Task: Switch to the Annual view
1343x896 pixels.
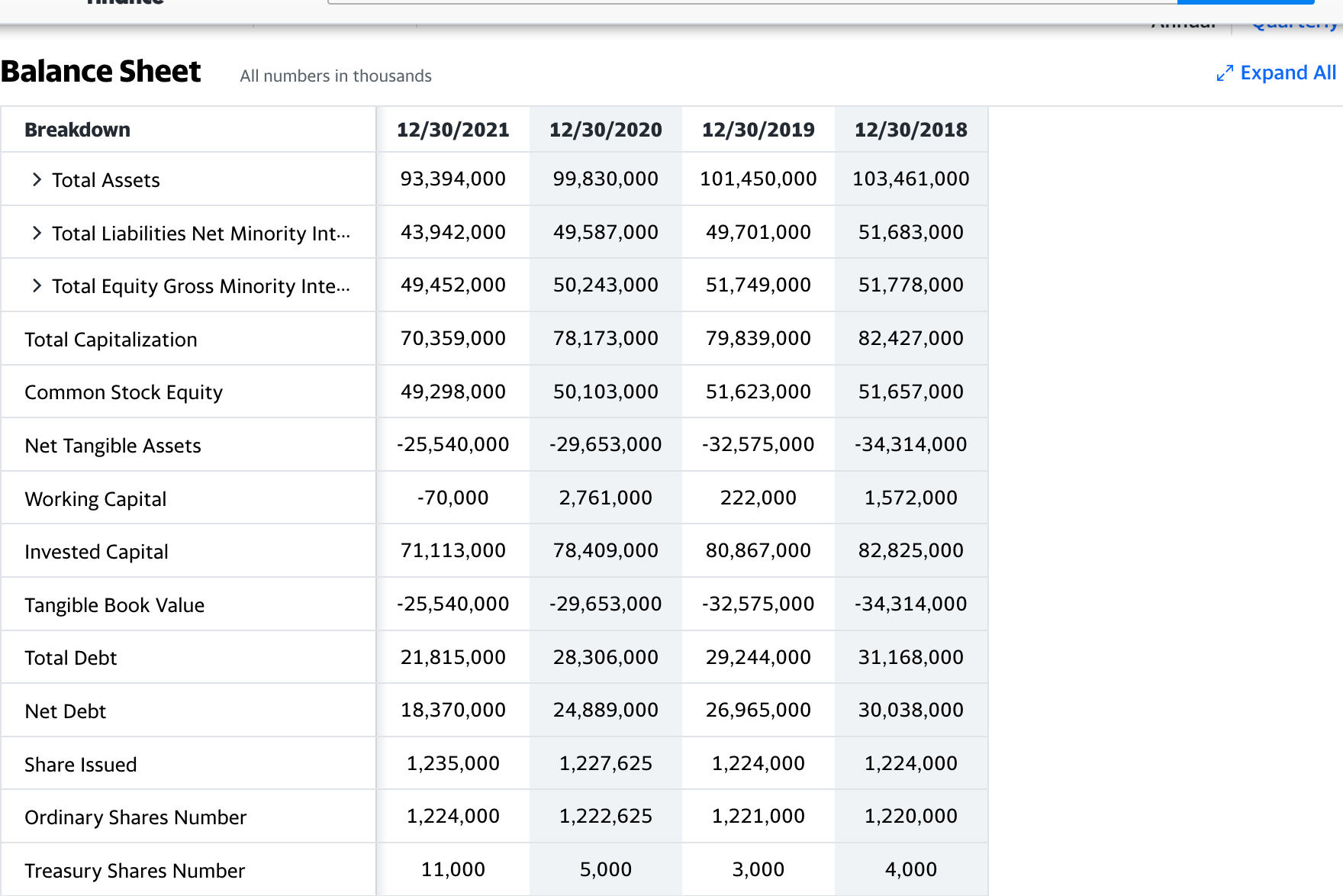Action: (x=1183, y=24)
